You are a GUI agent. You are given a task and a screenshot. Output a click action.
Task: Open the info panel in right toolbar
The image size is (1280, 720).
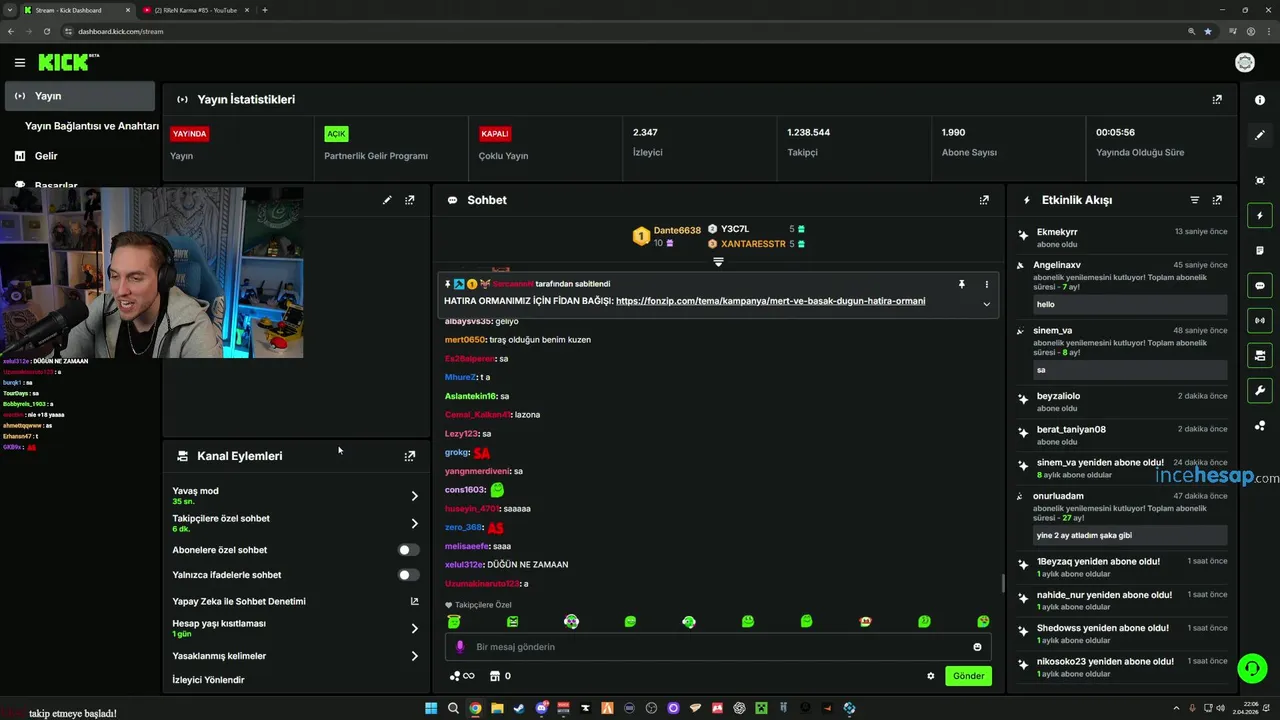click(x=1260, y=100)
